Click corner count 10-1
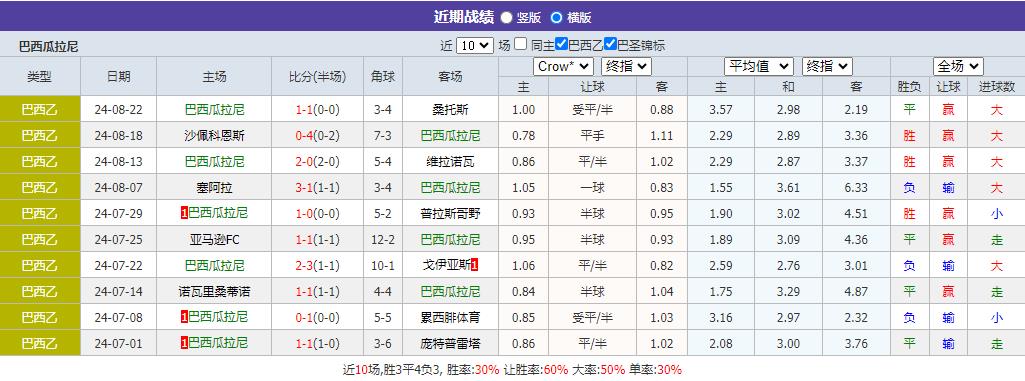The image size is (1025, 381). (x=383, y=265)
